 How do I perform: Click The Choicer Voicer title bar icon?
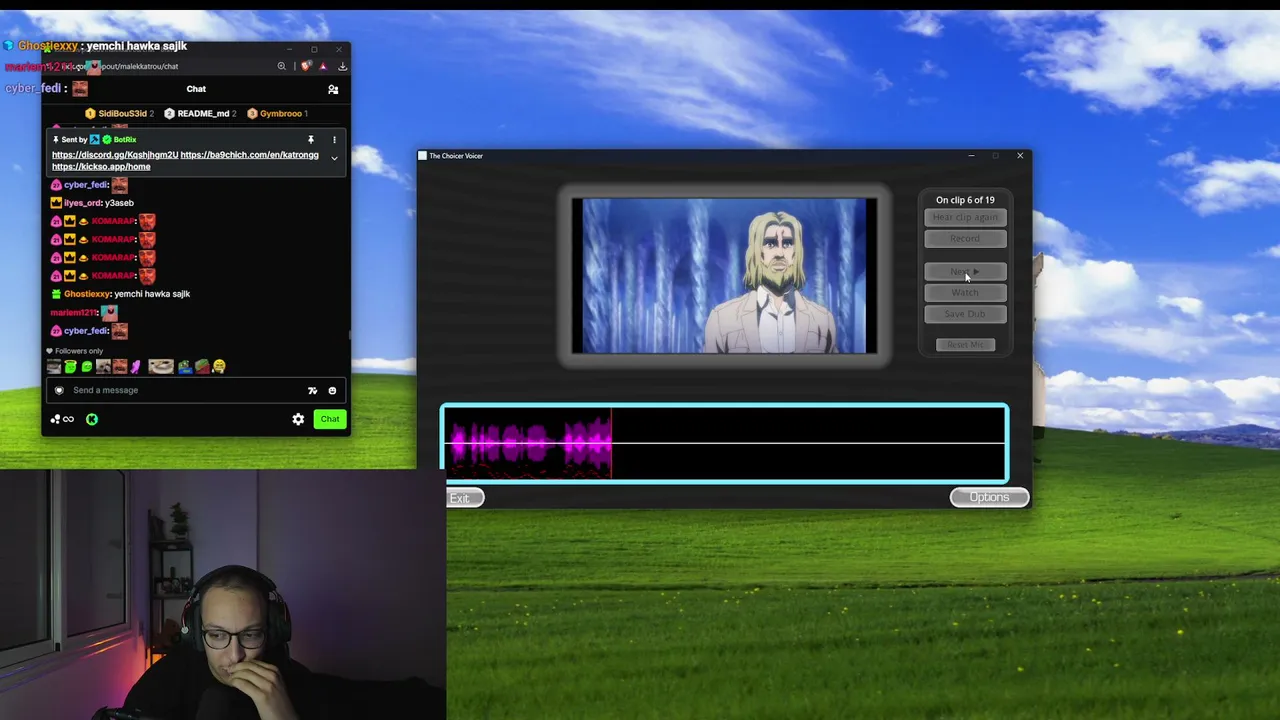tap(423, 156)
